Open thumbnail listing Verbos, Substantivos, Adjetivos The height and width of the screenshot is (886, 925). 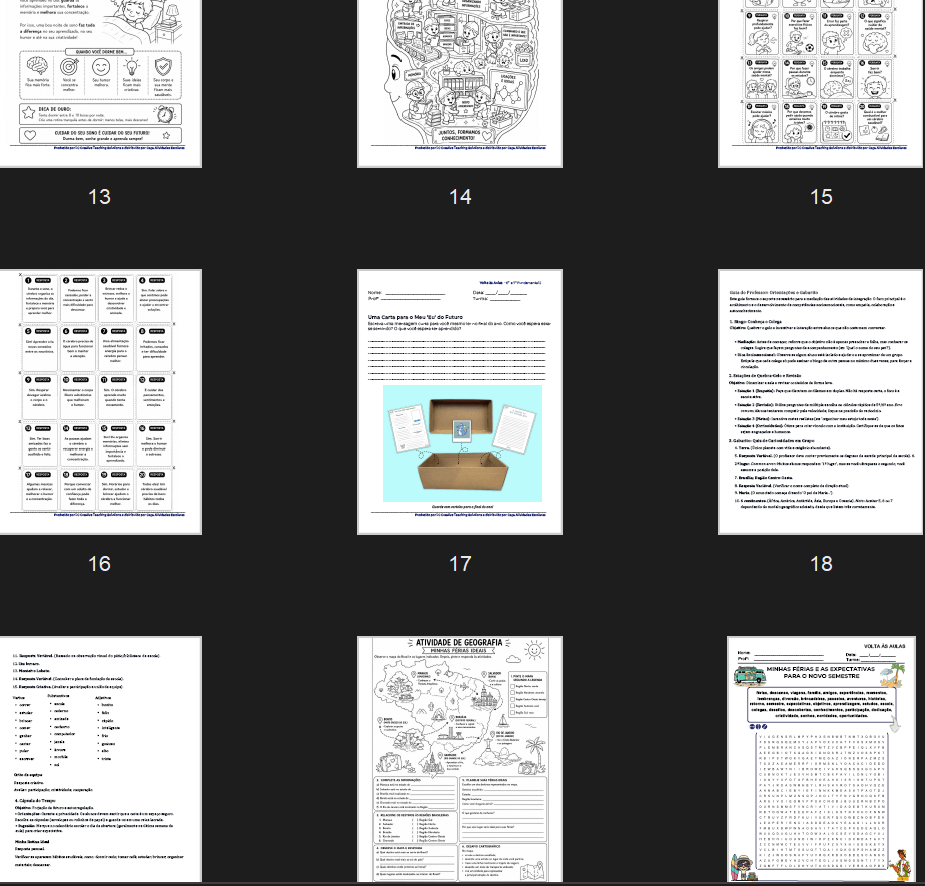pyautogui.click(x=100, y=759)
